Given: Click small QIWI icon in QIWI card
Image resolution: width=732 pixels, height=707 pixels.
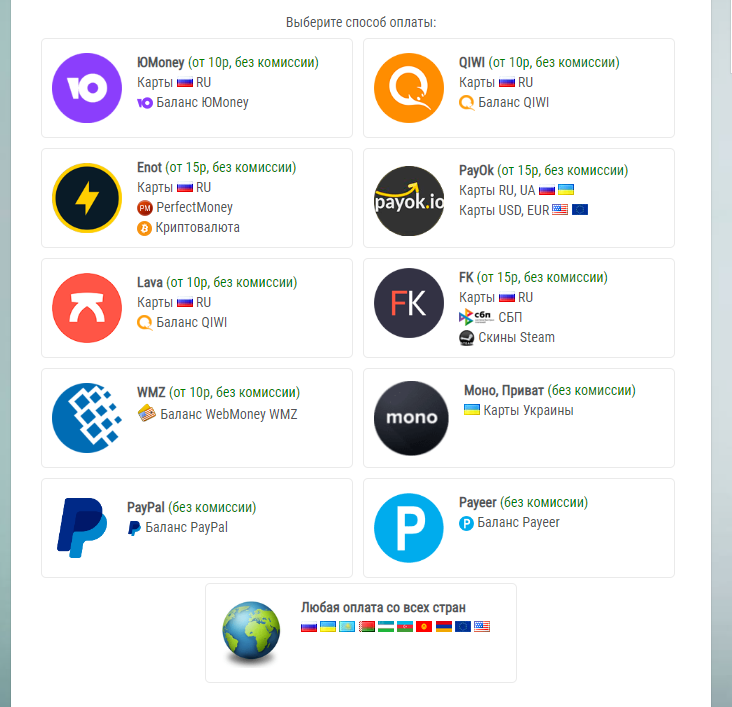Looking at the screenshot, I should click(466, 102).
